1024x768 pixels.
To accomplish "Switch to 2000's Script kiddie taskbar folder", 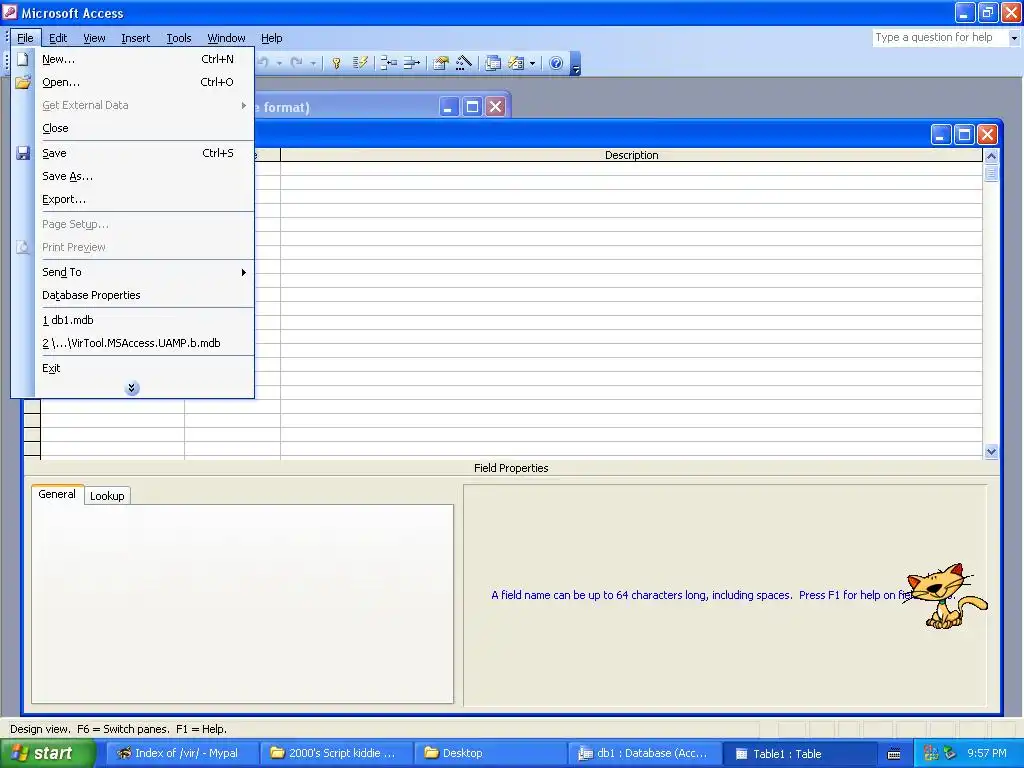I will 335,754.
